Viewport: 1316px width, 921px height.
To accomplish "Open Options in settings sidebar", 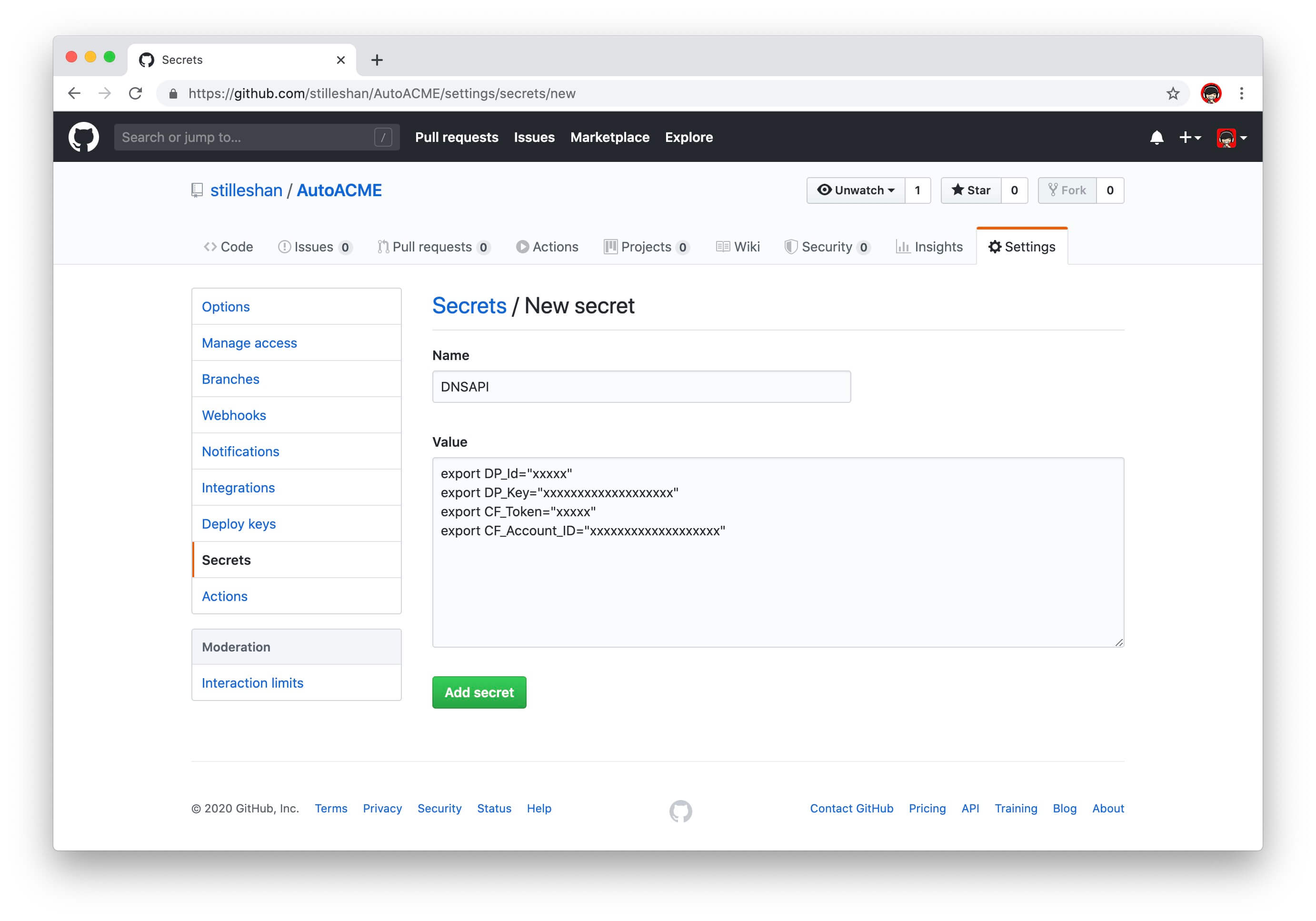I will (x=296, y=307).
